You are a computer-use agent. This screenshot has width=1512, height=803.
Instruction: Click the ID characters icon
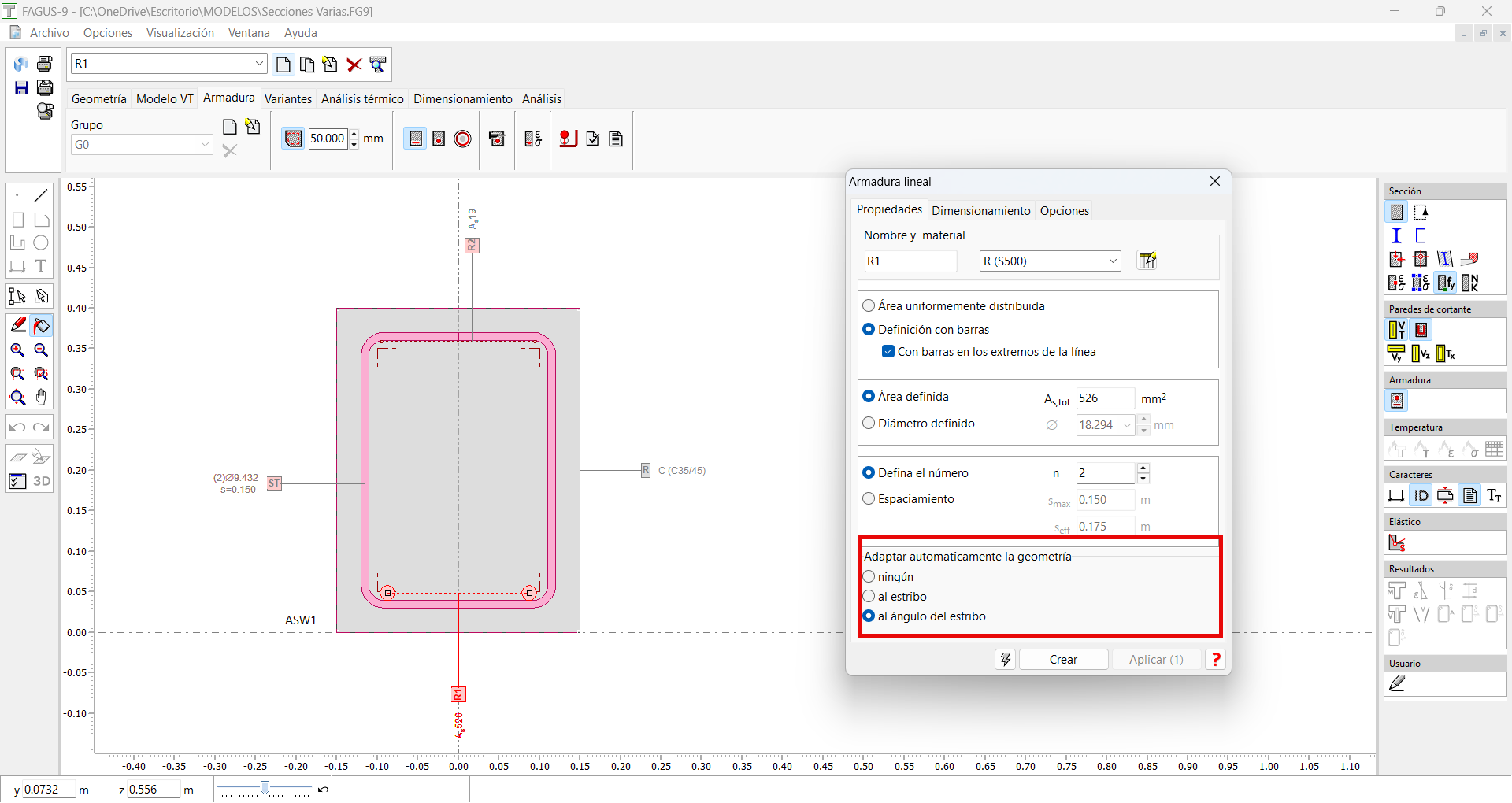(x=1421, y=495)
